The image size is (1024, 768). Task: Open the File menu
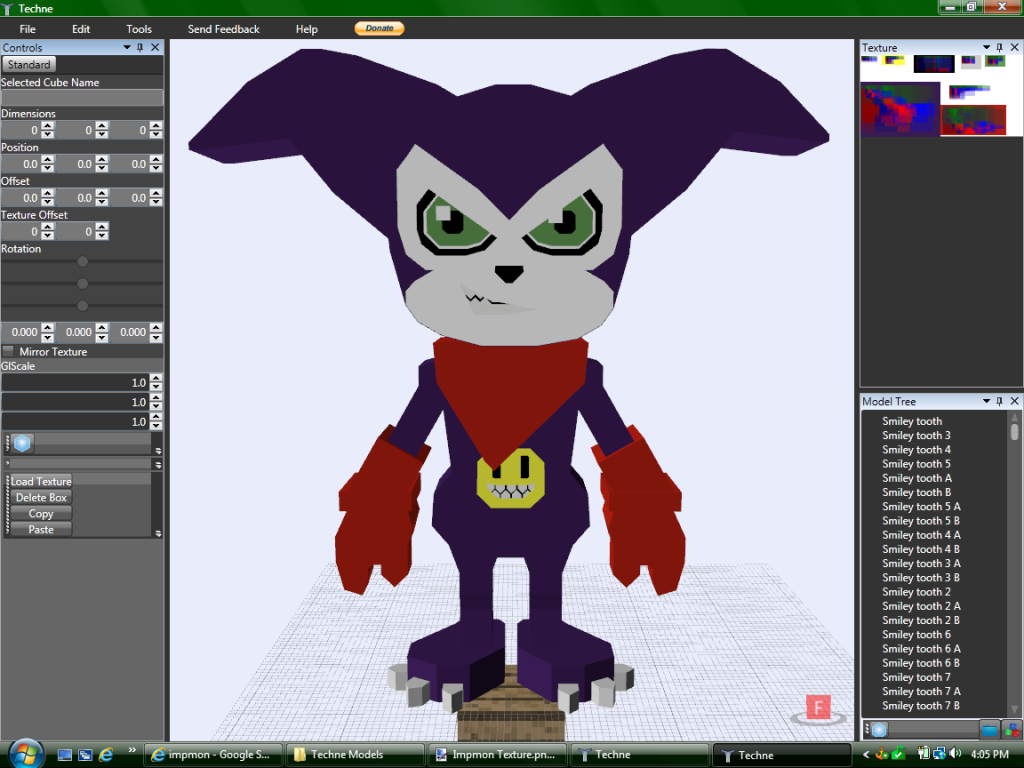27,29
